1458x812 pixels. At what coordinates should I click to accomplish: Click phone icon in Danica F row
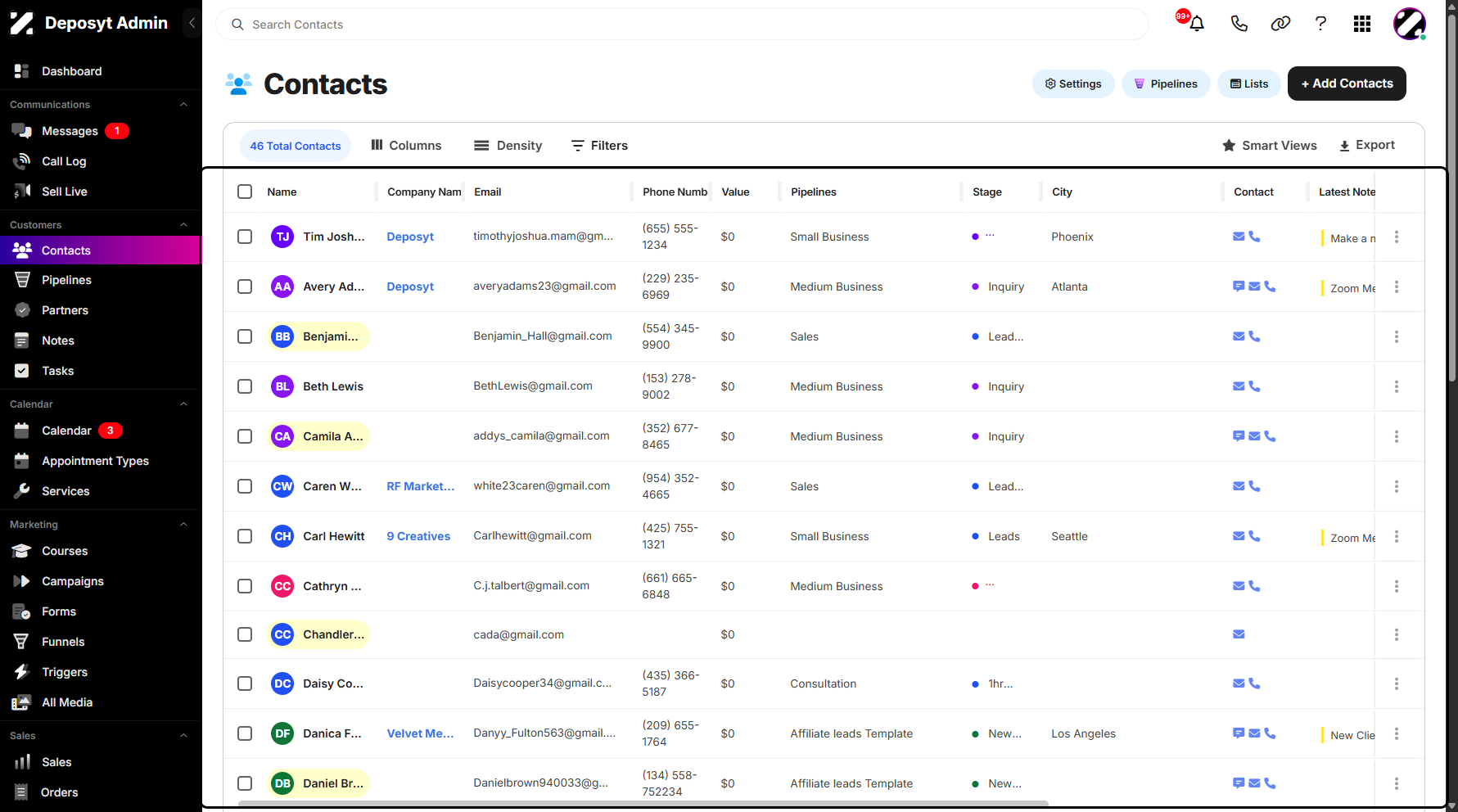1270,733
